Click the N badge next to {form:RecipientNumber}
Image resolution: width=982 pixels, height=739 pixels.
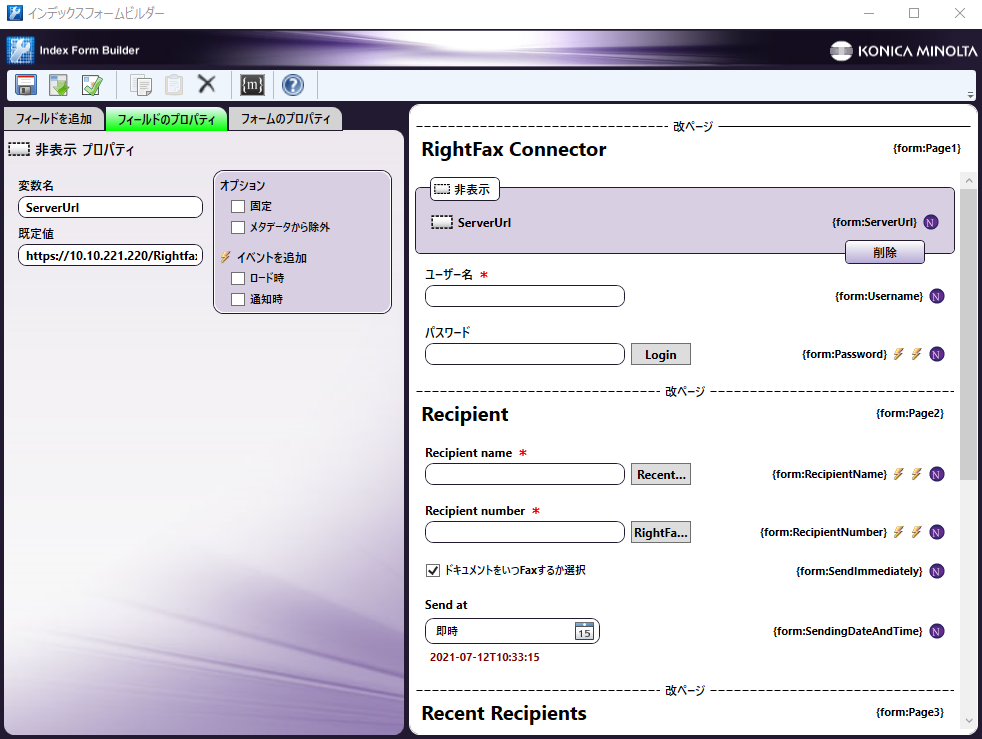coord(936,532)
